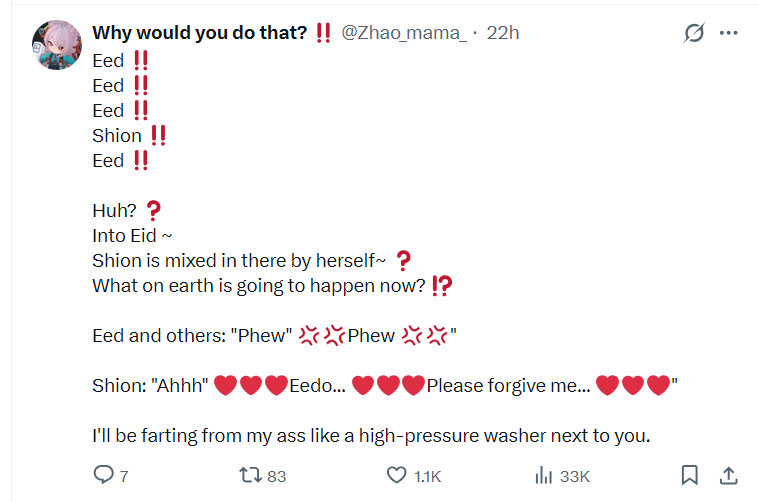
Task: Click the "What on earth is going" line
Action: 259,286
